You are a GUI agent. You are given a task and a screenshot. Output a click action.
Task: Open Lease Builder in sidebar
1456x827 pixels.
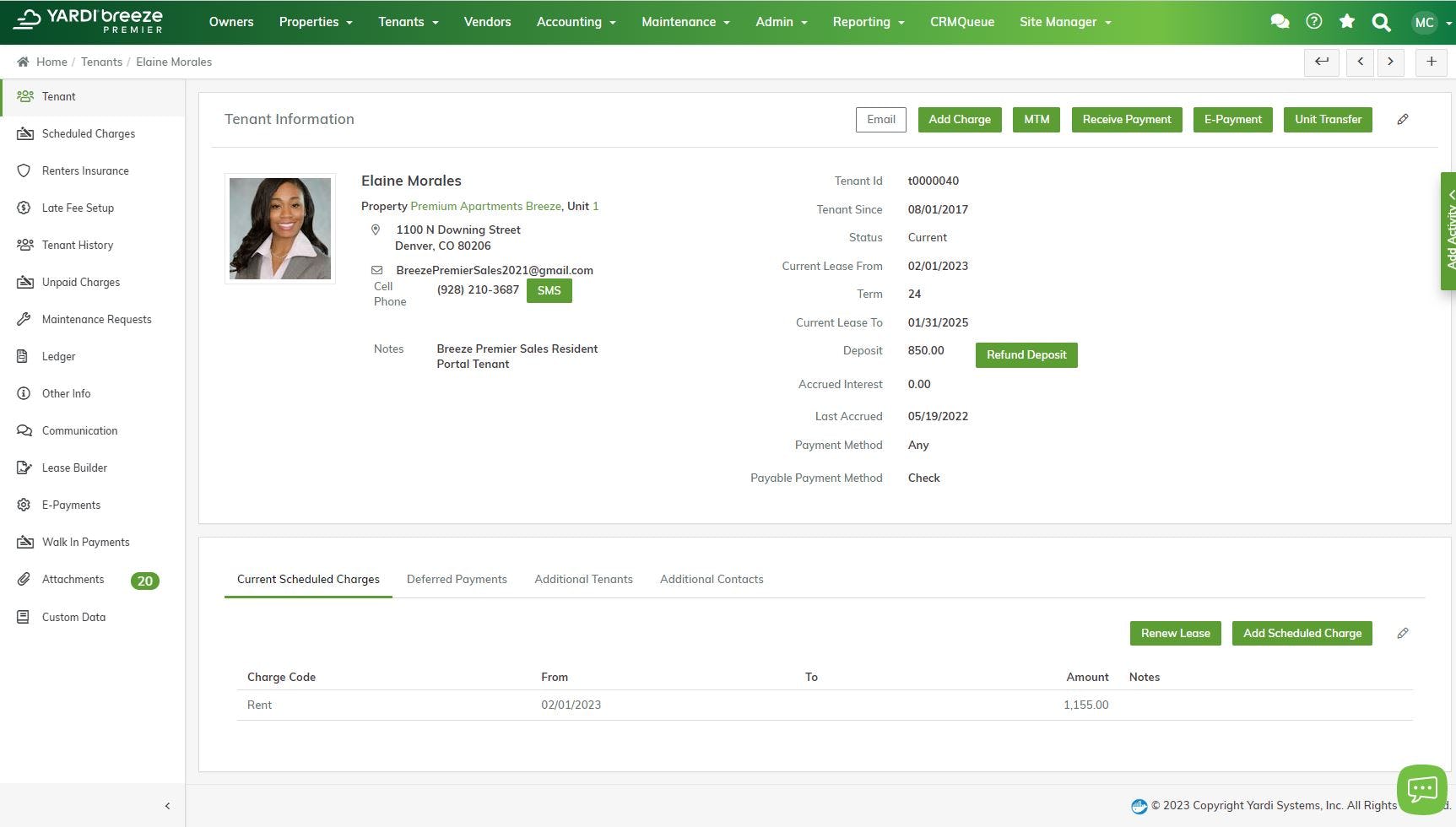(x=92, y=468)
